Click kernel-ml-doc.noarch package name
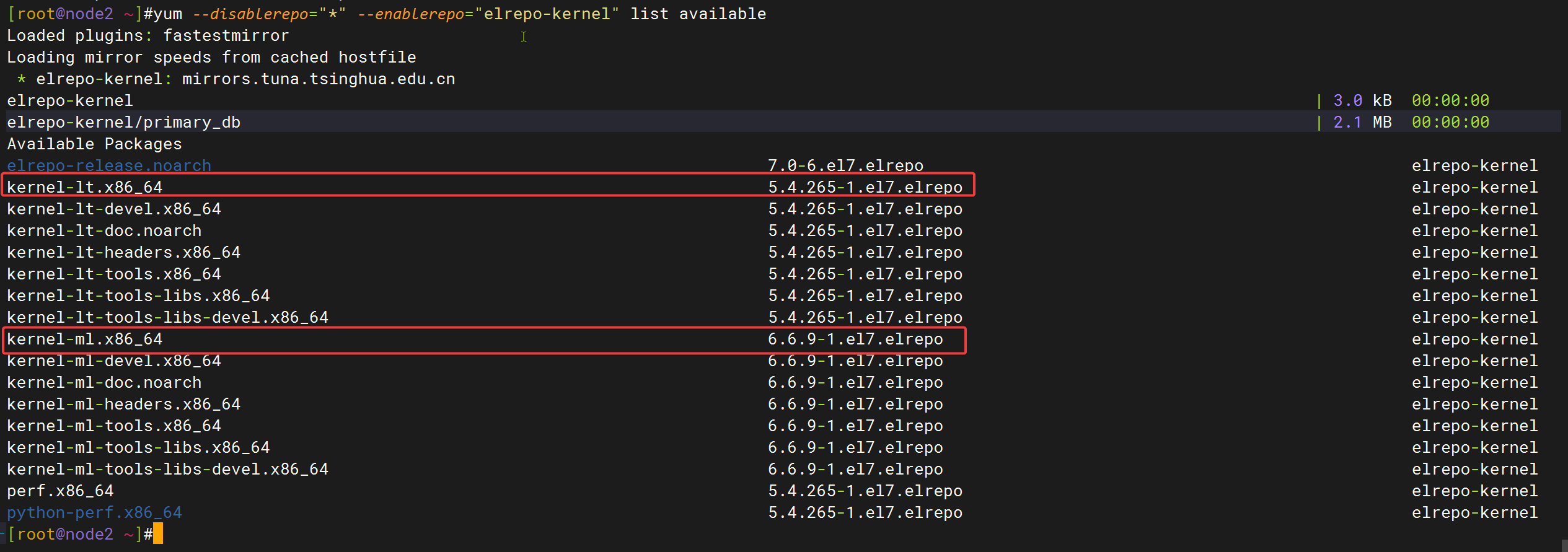The height and width of the screenshot is (552, 1568). [104, 382]
